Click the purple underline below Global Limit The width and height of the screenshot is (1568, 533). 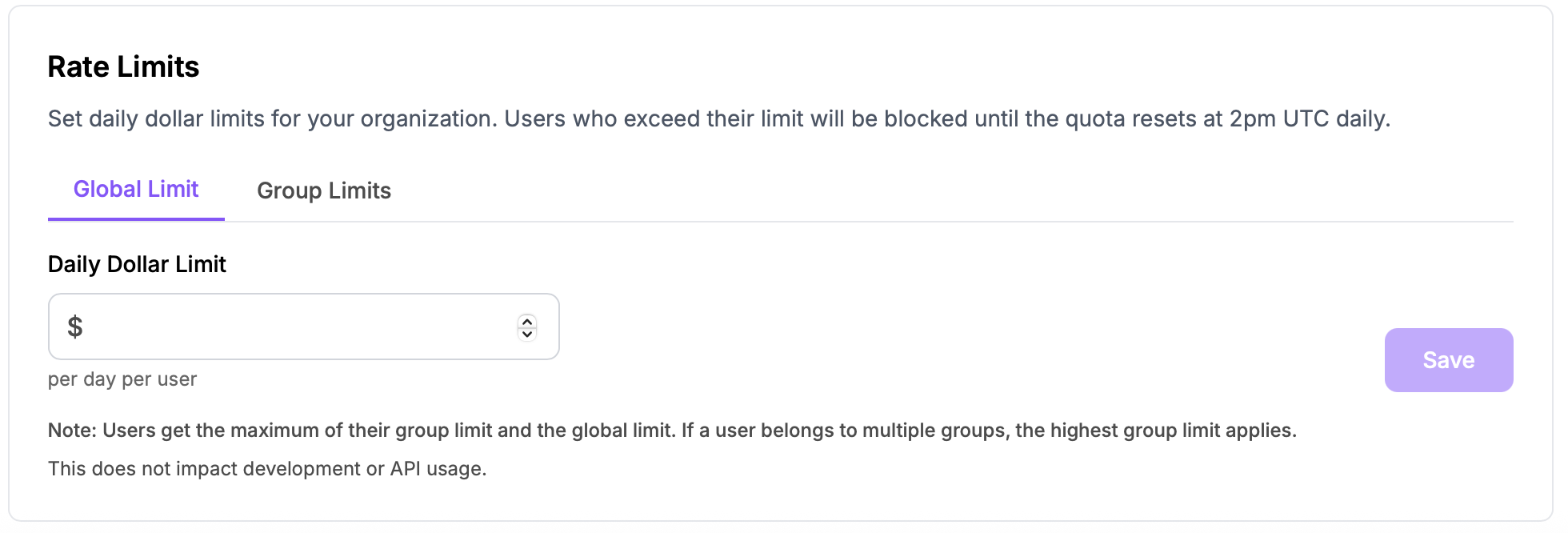(x=136, y=218)
